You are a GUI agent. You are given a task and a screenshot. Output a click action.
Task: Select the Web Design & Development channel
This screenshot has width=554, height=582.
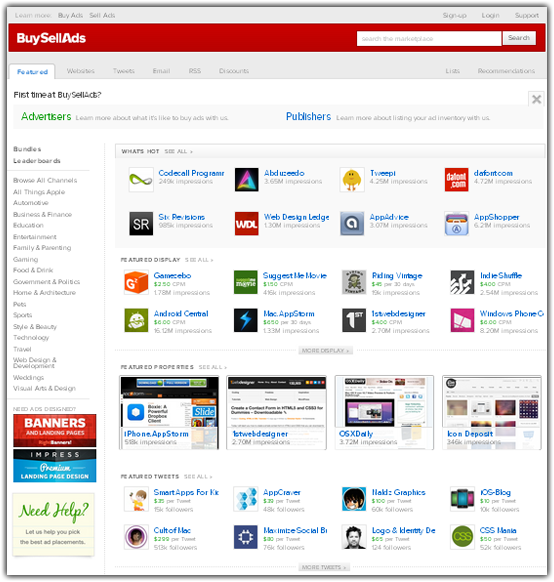pyautogui.click(x=35, y=363)
